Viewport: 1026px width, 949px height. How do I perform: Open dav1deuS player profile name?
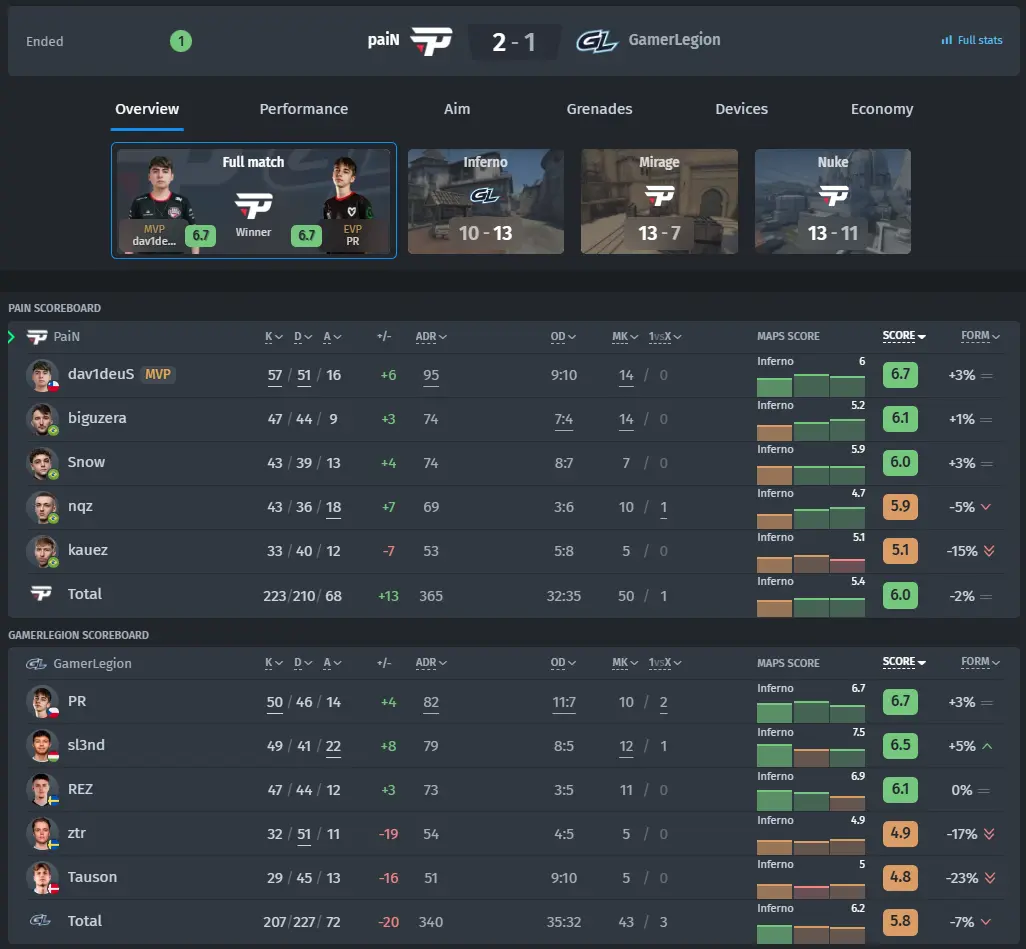pos(101,374)
